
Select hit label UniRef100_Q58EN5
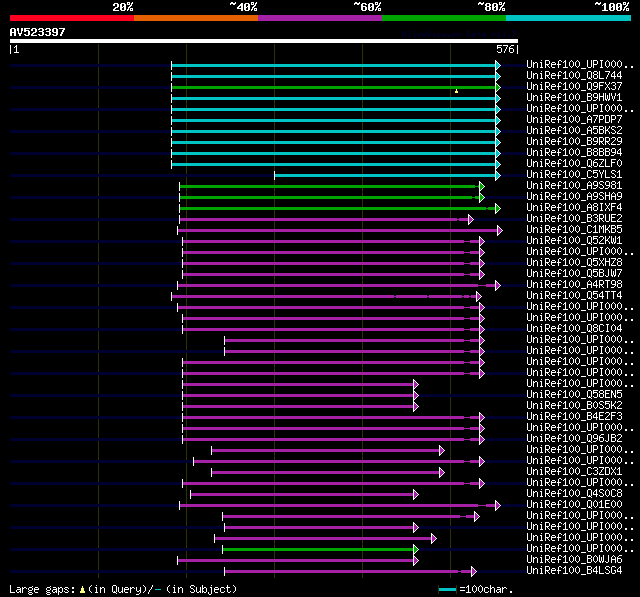click(574, 395)
